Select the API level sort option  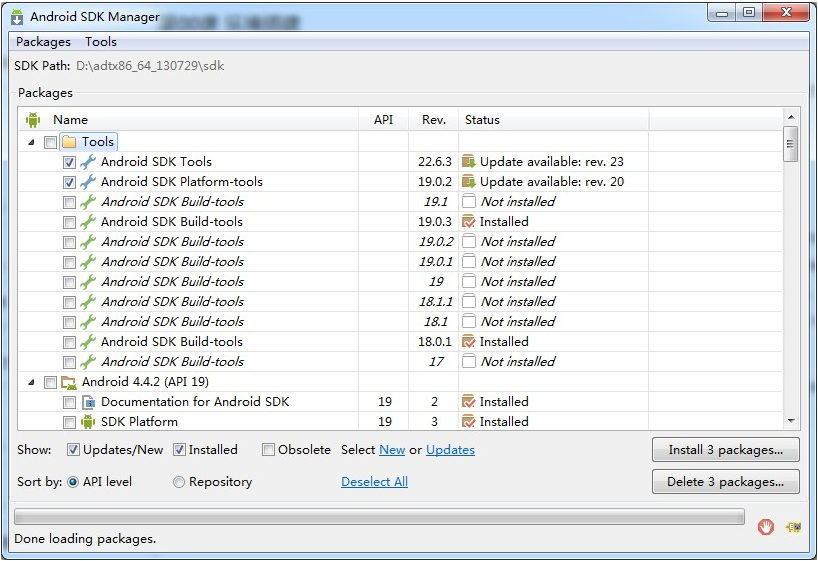pos(73,482)
